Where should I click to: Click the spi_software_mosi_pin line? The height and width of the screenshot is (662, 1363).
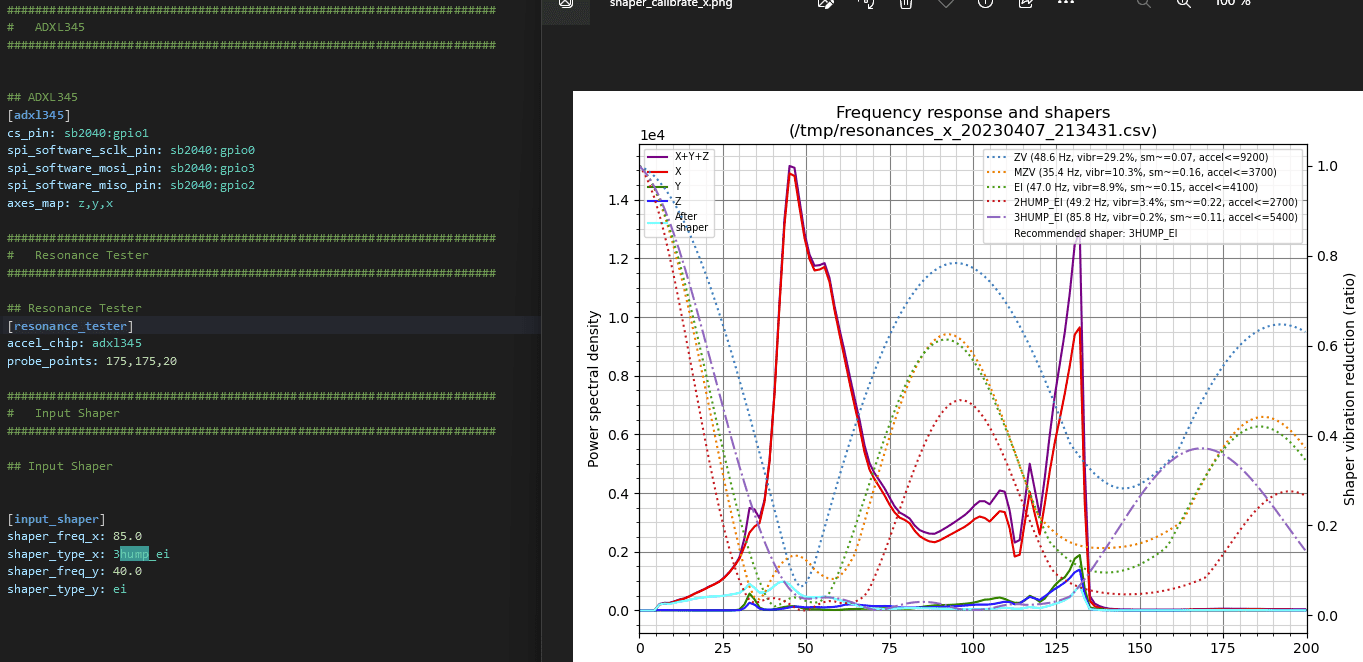[131, 168]
